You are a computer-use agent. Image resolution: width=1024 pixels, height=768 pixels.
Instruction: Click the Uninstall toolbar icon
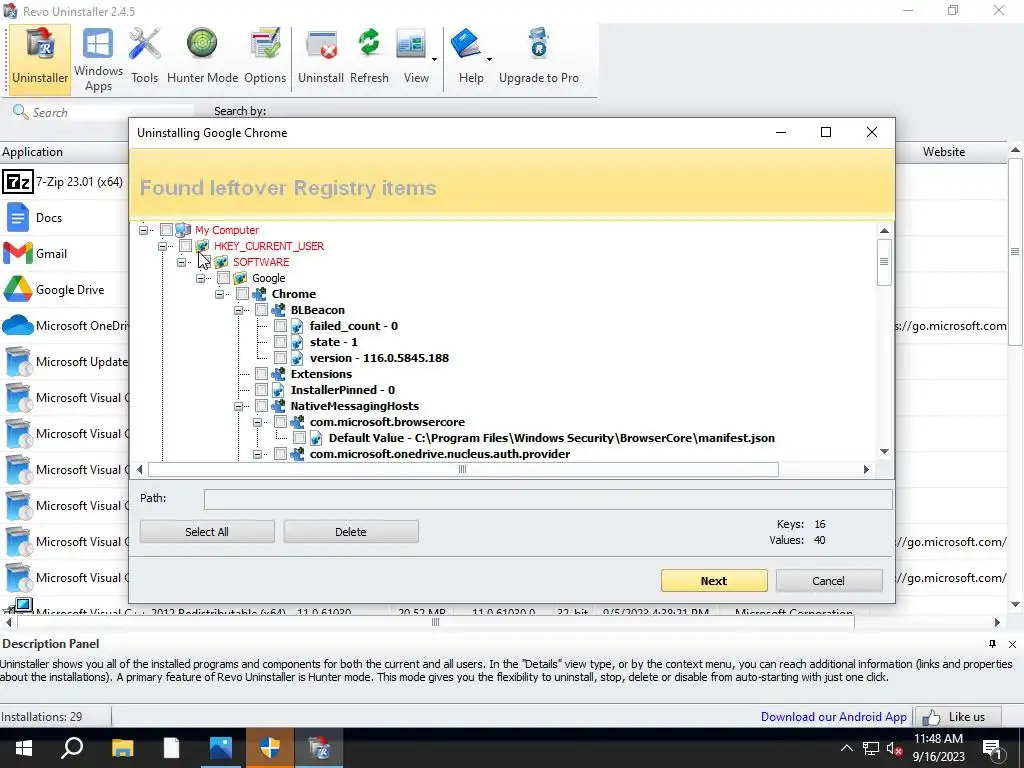coord(321,57)
